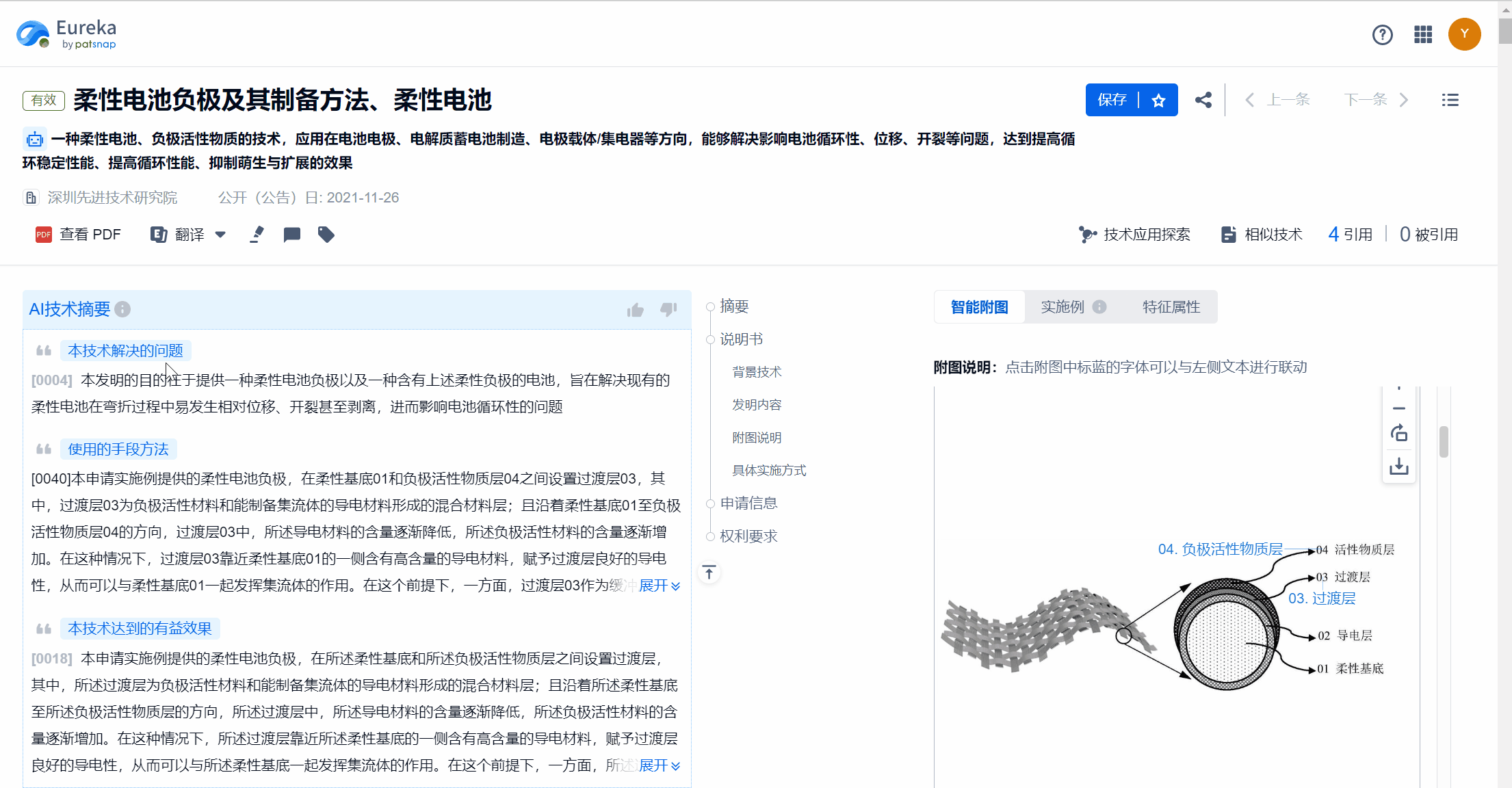Click the share icon beside Save
1512x788 pixels.
coord(1203,100)
